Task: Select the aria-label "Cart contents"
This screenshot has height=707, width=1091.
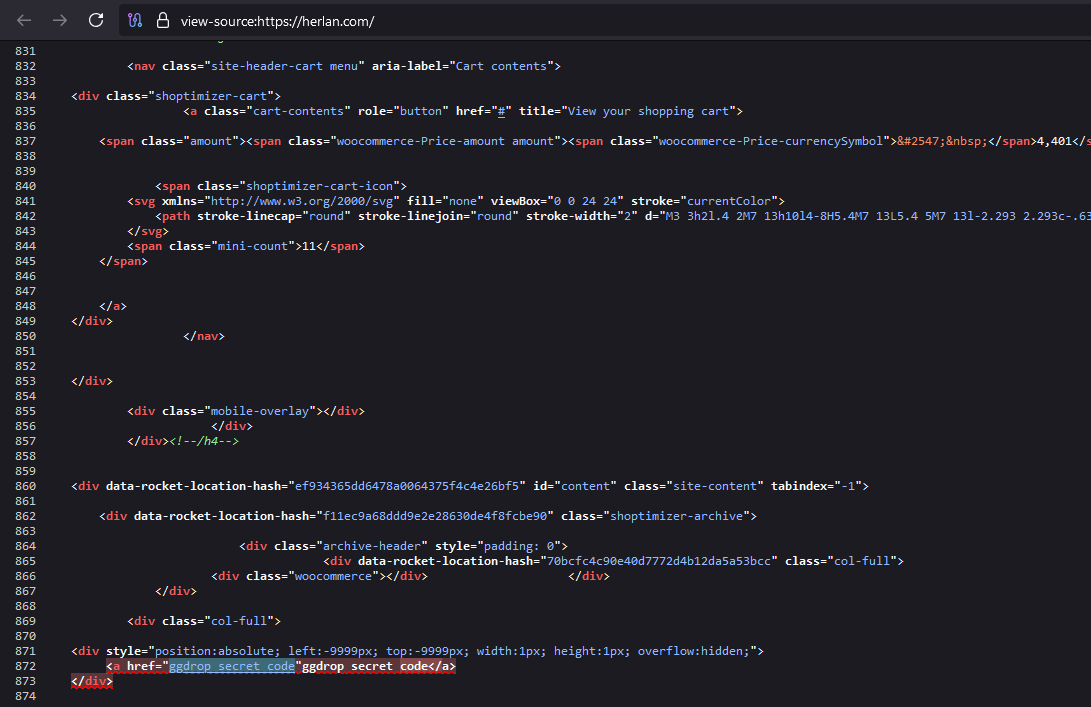Action: (501, 66)
